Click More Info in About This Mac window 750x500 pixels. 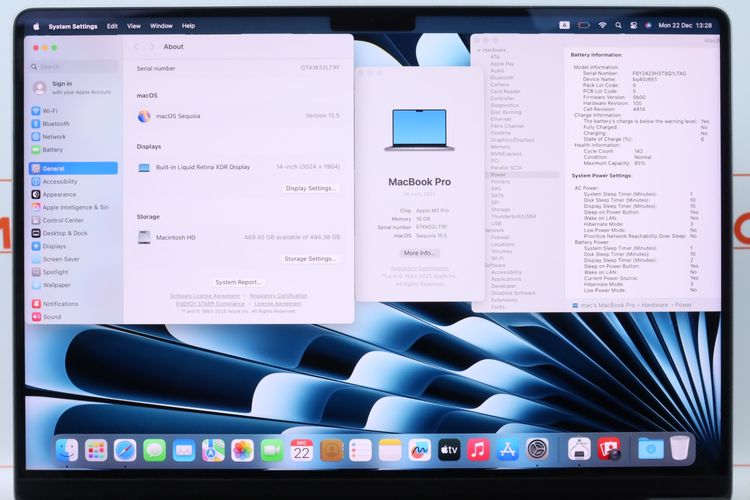[x=419, y=253]
